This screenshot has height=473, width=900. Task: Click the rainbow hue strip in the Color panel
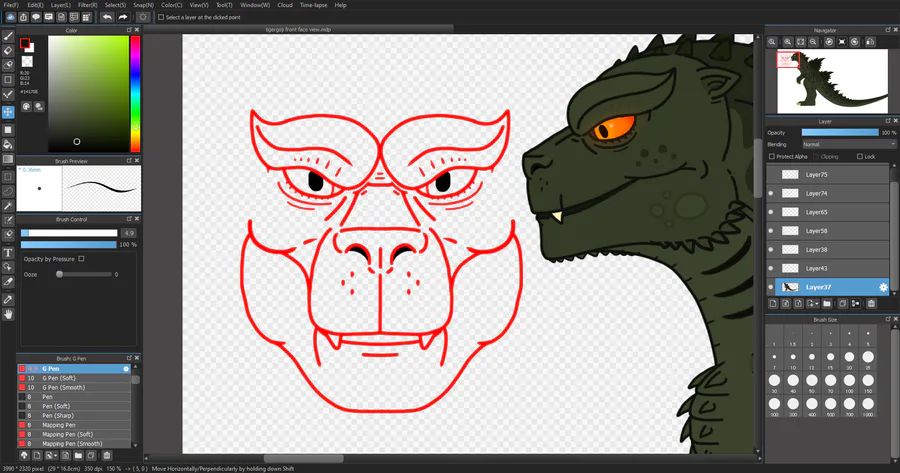135,94
